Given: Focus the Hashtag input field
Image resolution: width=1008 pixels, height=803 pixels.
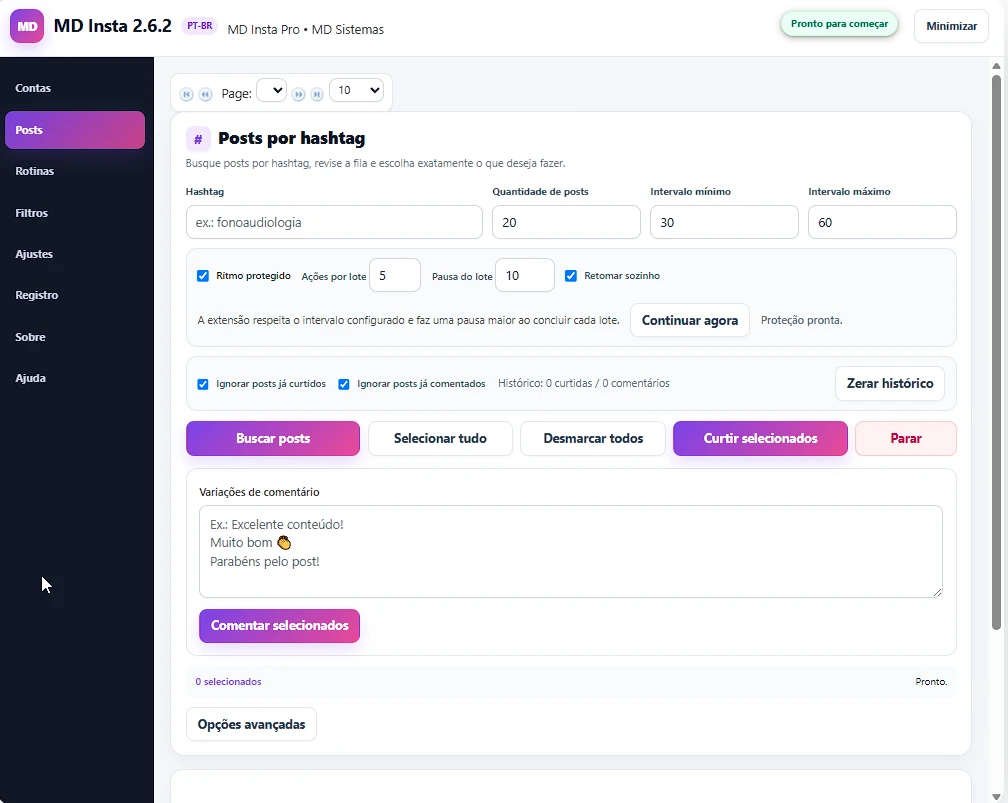Looking at the screenshot, I should [x=334, y=222].
